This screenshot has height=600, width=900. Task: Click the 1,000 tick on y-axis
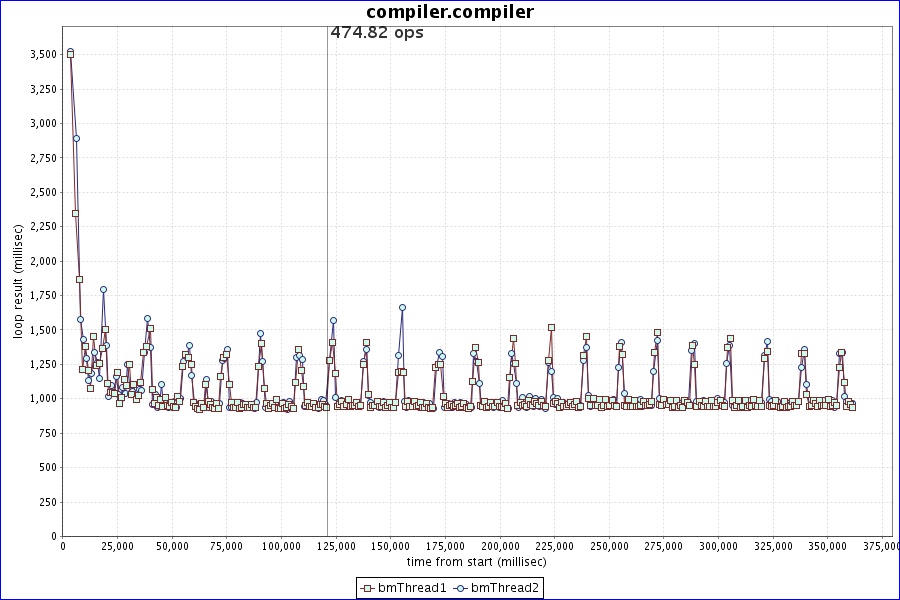point(41,398)
